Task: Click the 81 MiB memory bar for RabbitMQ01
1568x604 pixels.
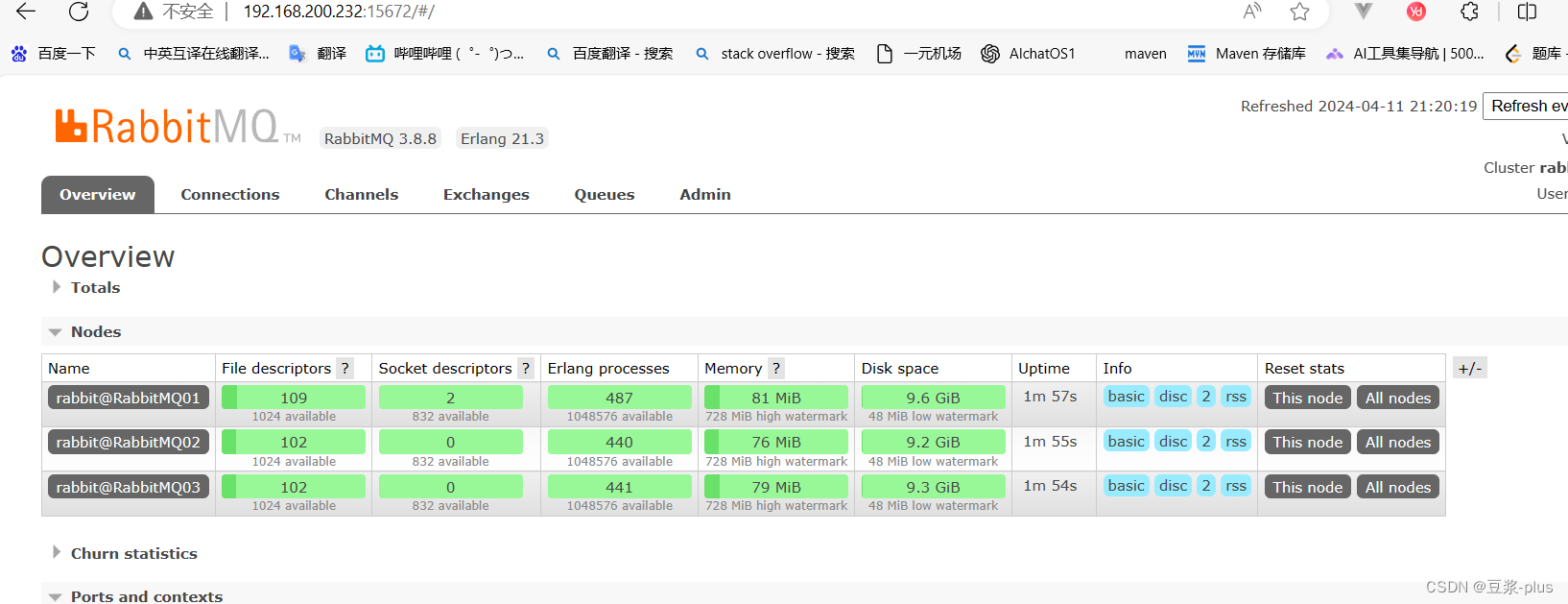Action: tap(776, 398)
